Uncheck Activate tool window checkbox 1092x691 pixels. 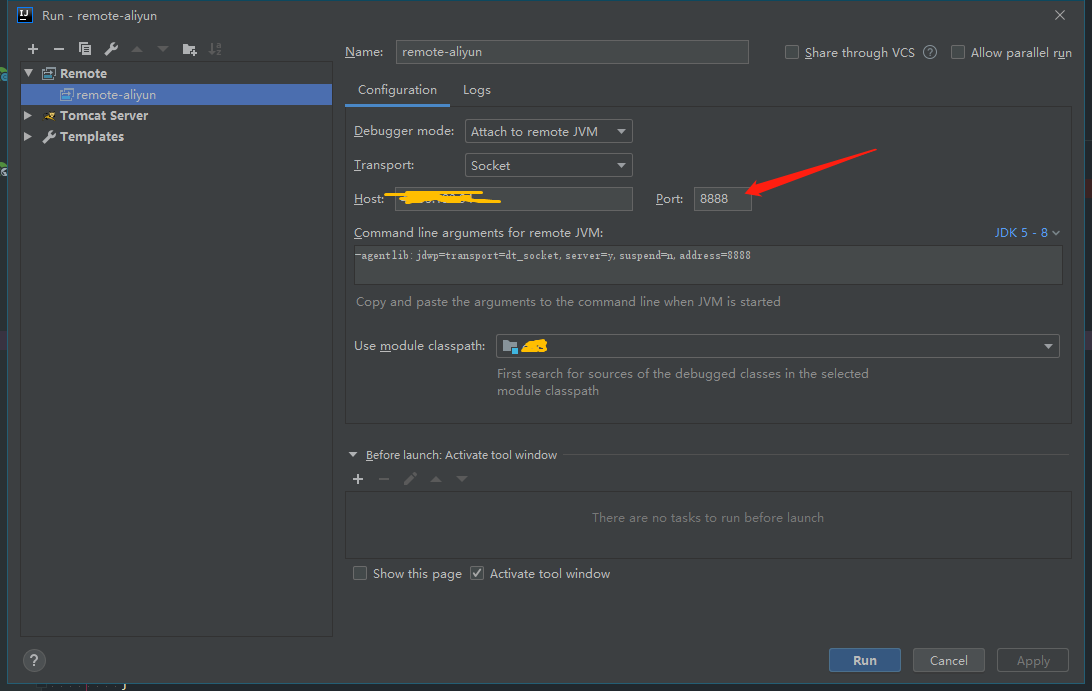click(x=477, y=574)
